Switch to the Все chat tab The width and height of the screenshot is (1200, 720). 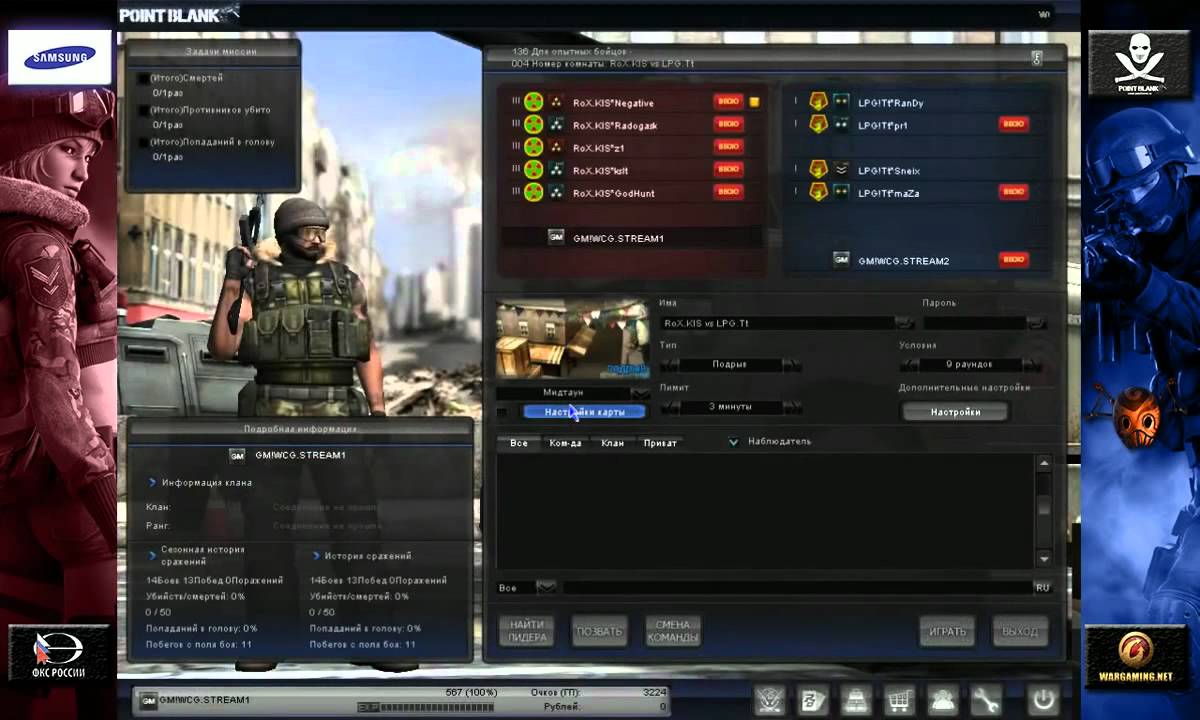[x=519, y=442]
